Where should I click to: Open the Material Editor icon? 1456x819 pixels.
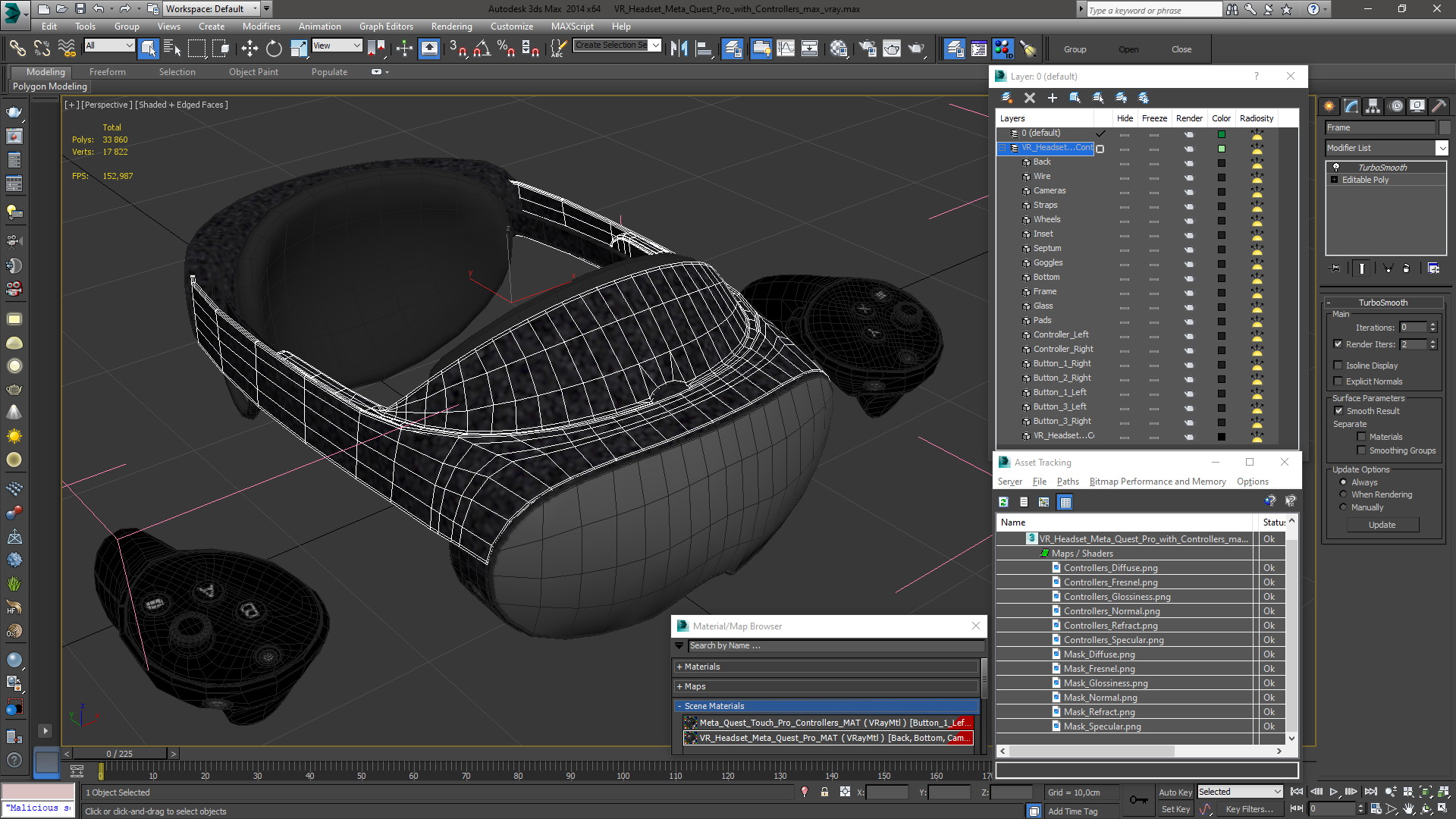(839, 49)
